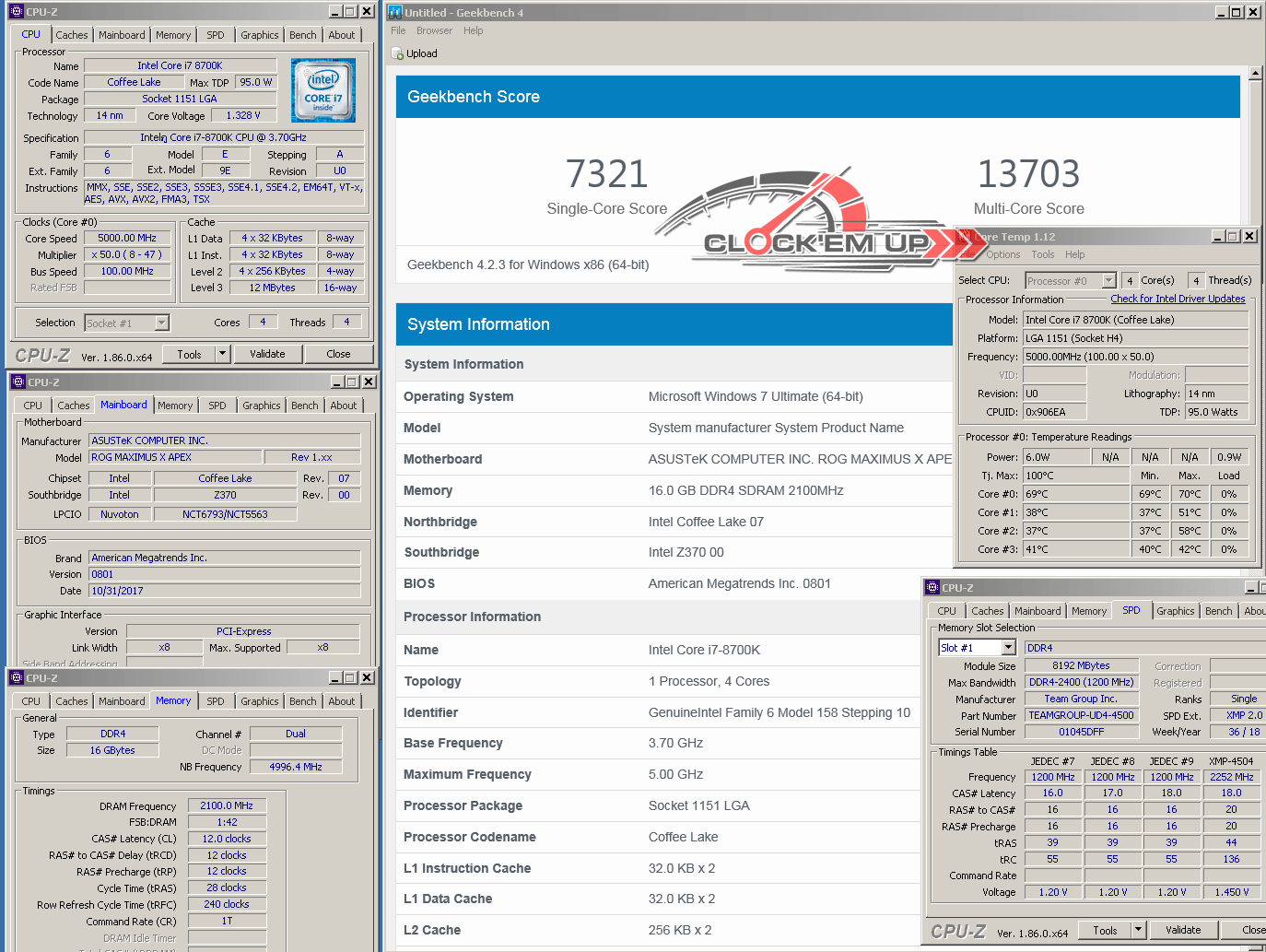Expand the Tools arrow beside Validate in the SPD window
This screenshot has width=1266, height=952.
1139,930
